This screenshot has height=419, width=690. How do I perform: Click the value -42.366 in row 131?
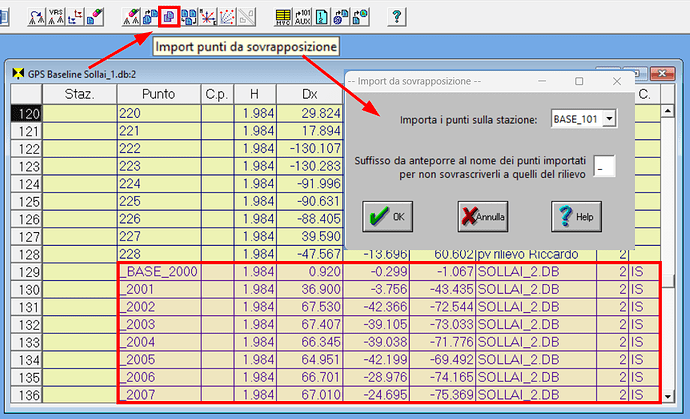click(377, 307)
